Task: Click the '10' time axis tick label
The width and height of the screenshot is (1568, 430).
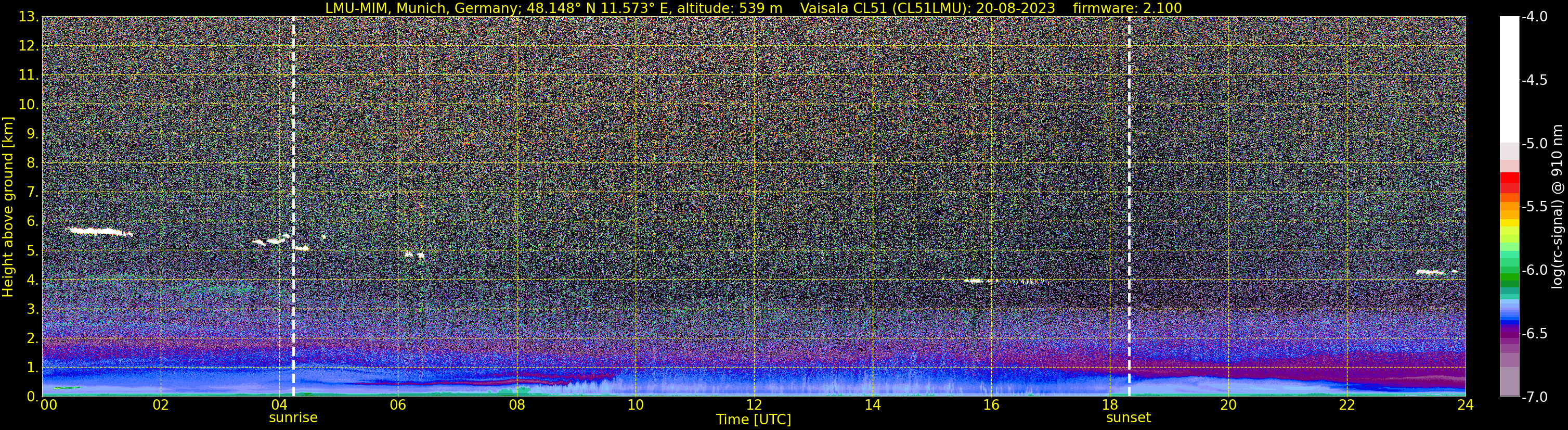Action: pos(635,405)
